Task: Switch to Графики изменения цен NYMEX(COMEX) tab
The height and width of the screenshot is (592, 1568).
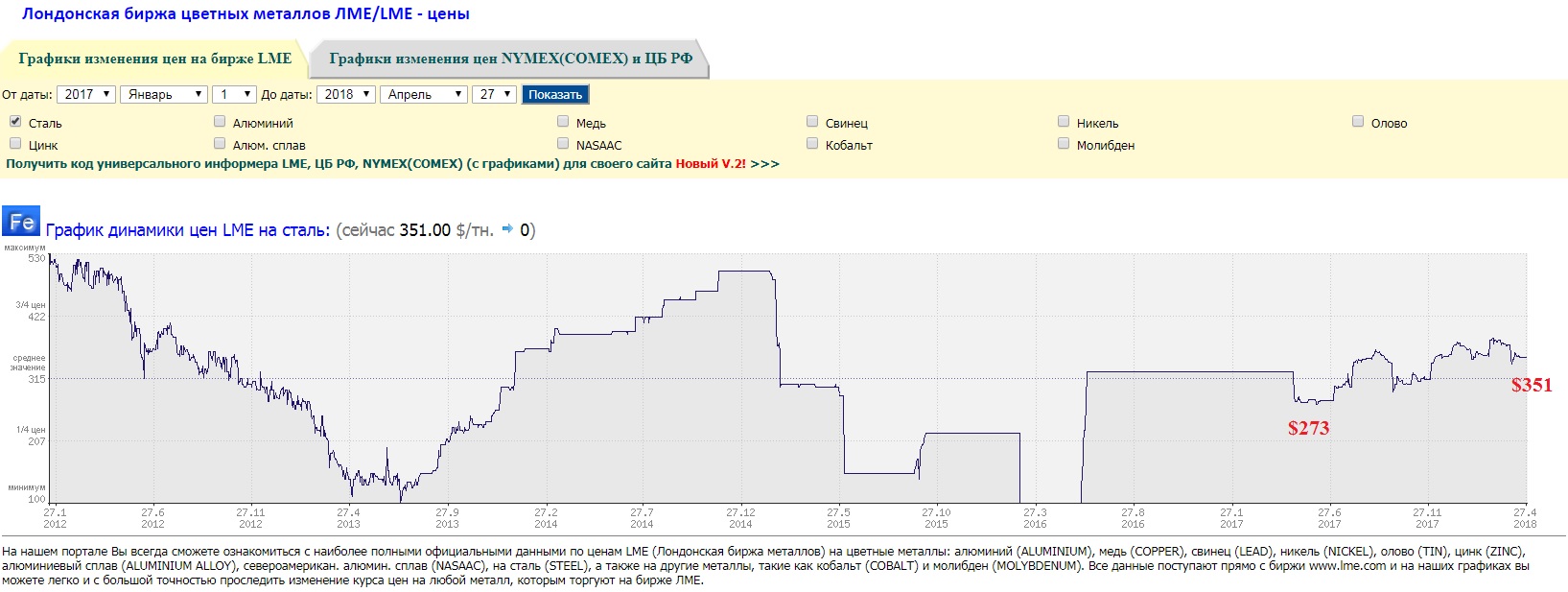Action: pyautogui.click(x=510, y=59)
